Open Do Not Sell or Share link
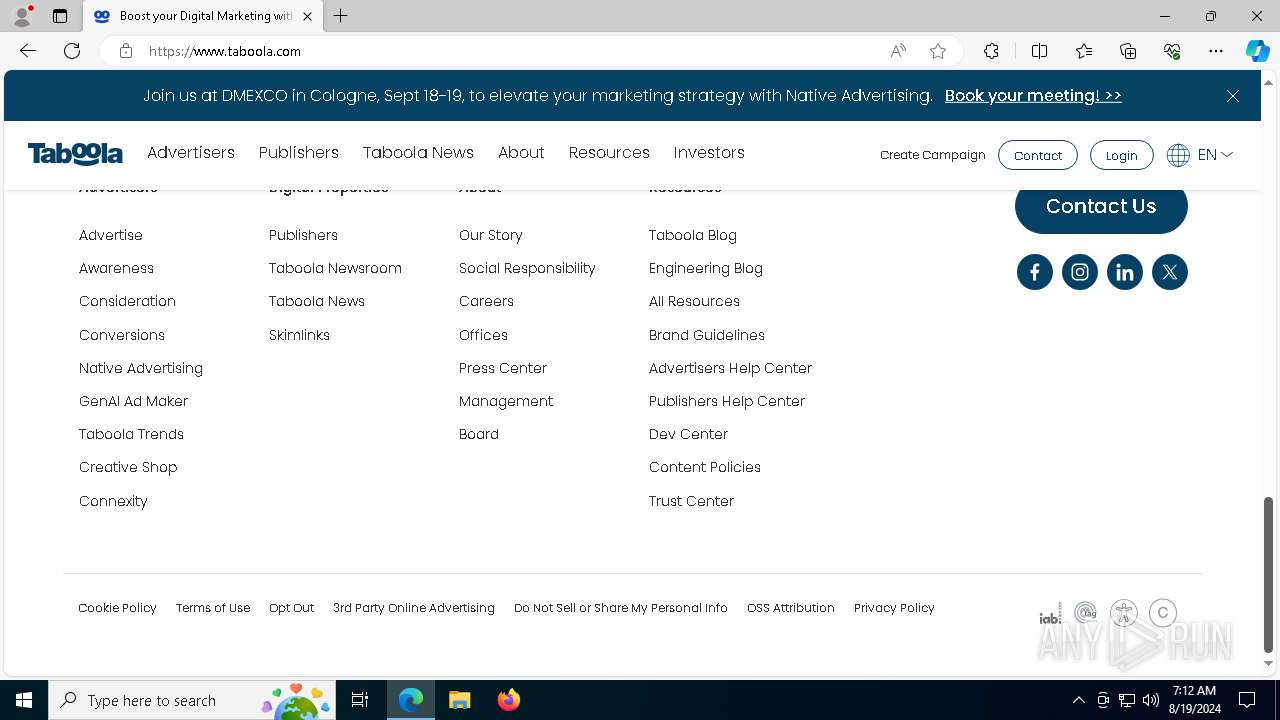The width and height of the screenshot is (1280, 720). click(621, 608)
